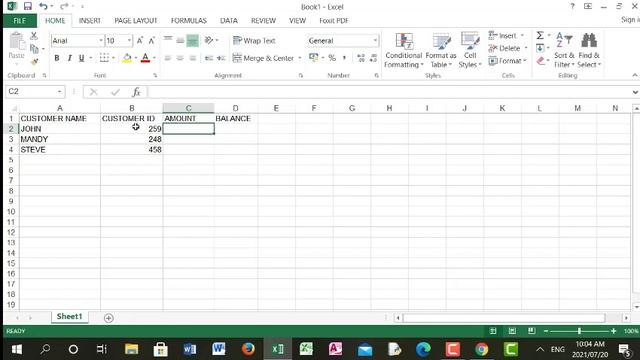The width and height of the screenshot is (640, 360).
Task: Select cell containing JOHN
Action: (60, 129)
